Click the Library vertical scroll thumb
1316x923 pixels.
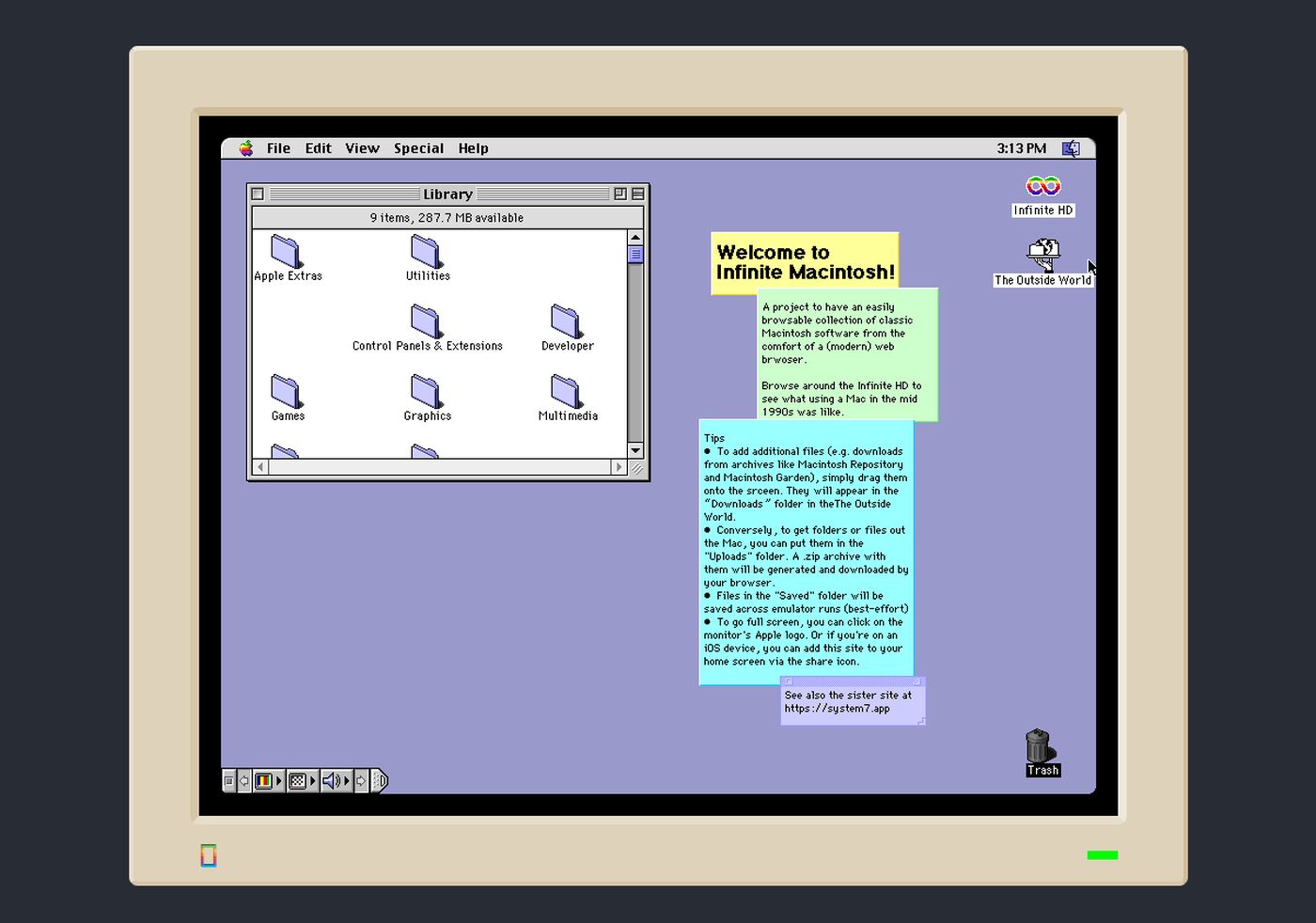tap(635, 254)
